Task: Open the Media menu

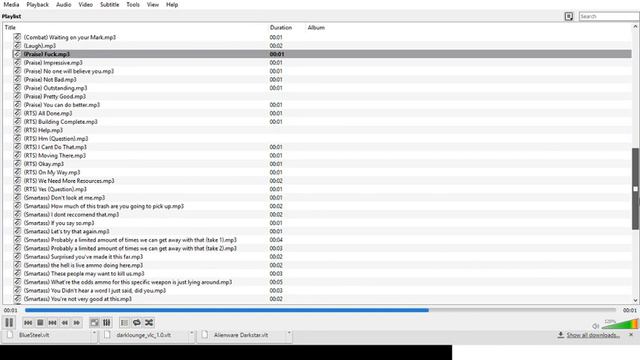Action: tap(11, 4)
